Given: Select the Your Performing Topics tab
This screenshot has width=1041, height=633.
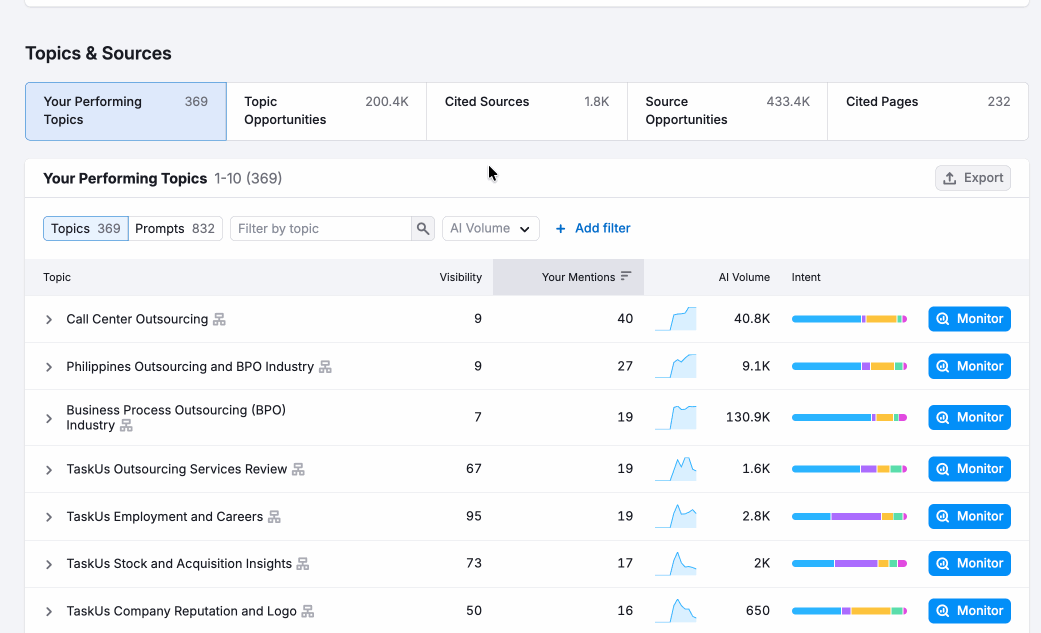Looking at the screenshot, I should coord(126,111).
